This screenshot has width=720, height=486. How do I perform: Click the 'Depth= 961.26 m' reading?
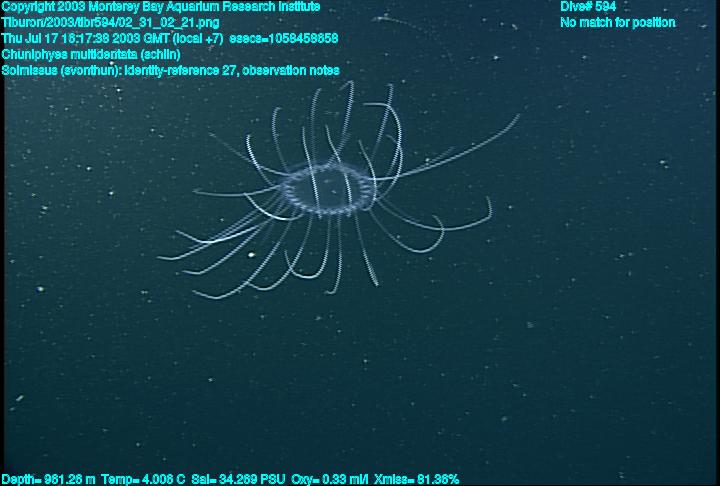click(48, 480)
